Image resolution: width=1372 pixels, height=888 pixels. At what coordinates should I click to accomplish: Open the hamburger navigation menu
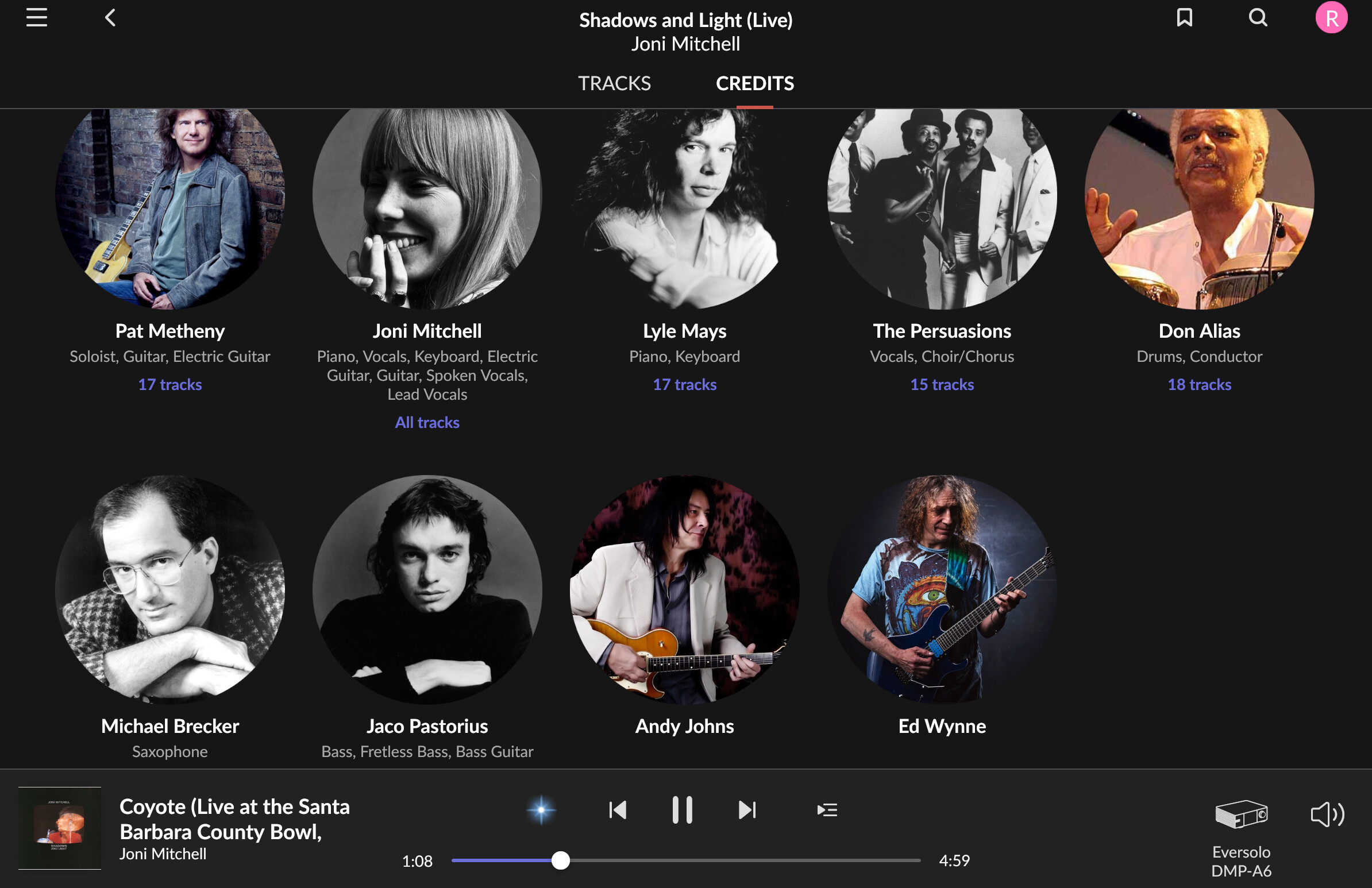point(36,17)
